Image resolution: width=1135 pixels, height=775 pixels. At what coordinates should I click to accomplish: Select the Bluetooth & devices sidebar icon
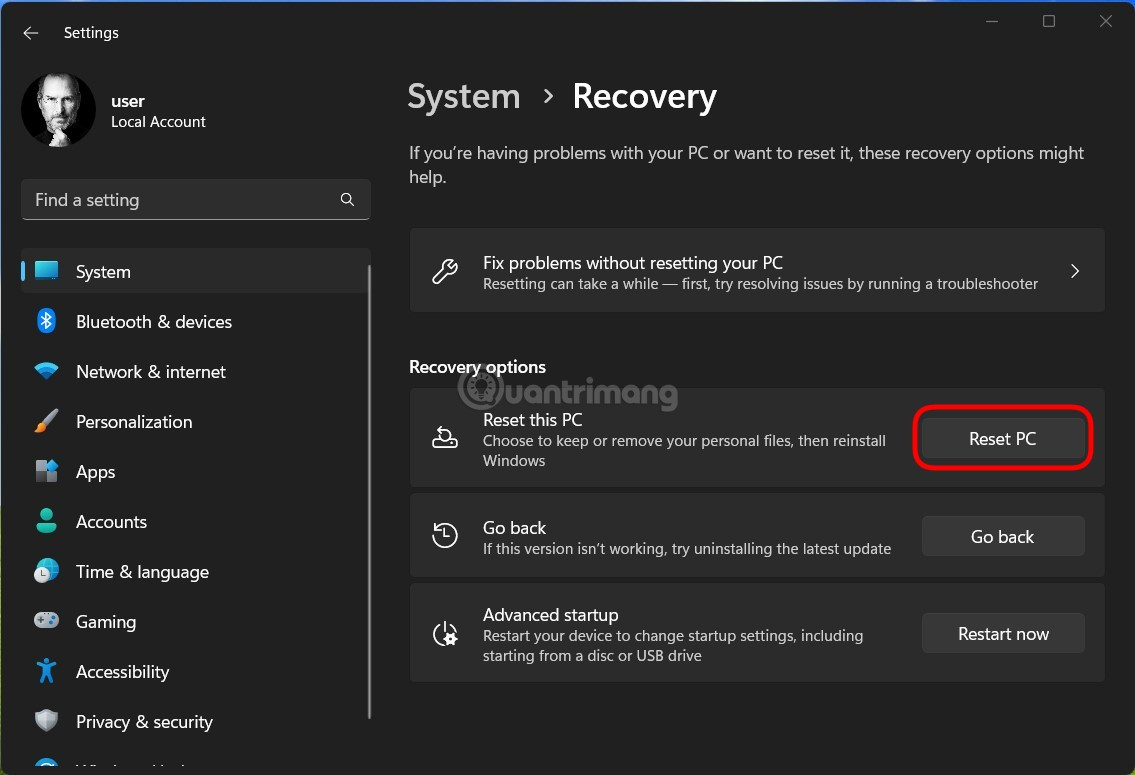(46, 321)
